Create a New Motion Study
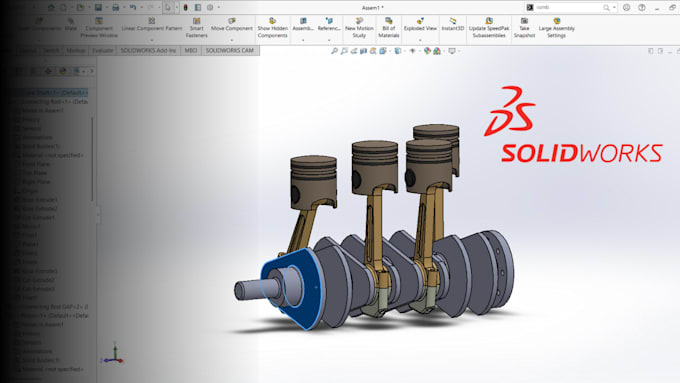 click(359, 28)
